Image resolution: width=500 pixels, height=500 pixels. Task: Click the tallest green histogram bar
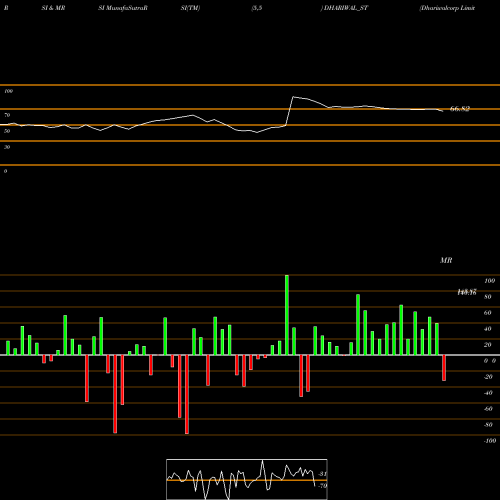pyautogui.click(x=287, y=315)
